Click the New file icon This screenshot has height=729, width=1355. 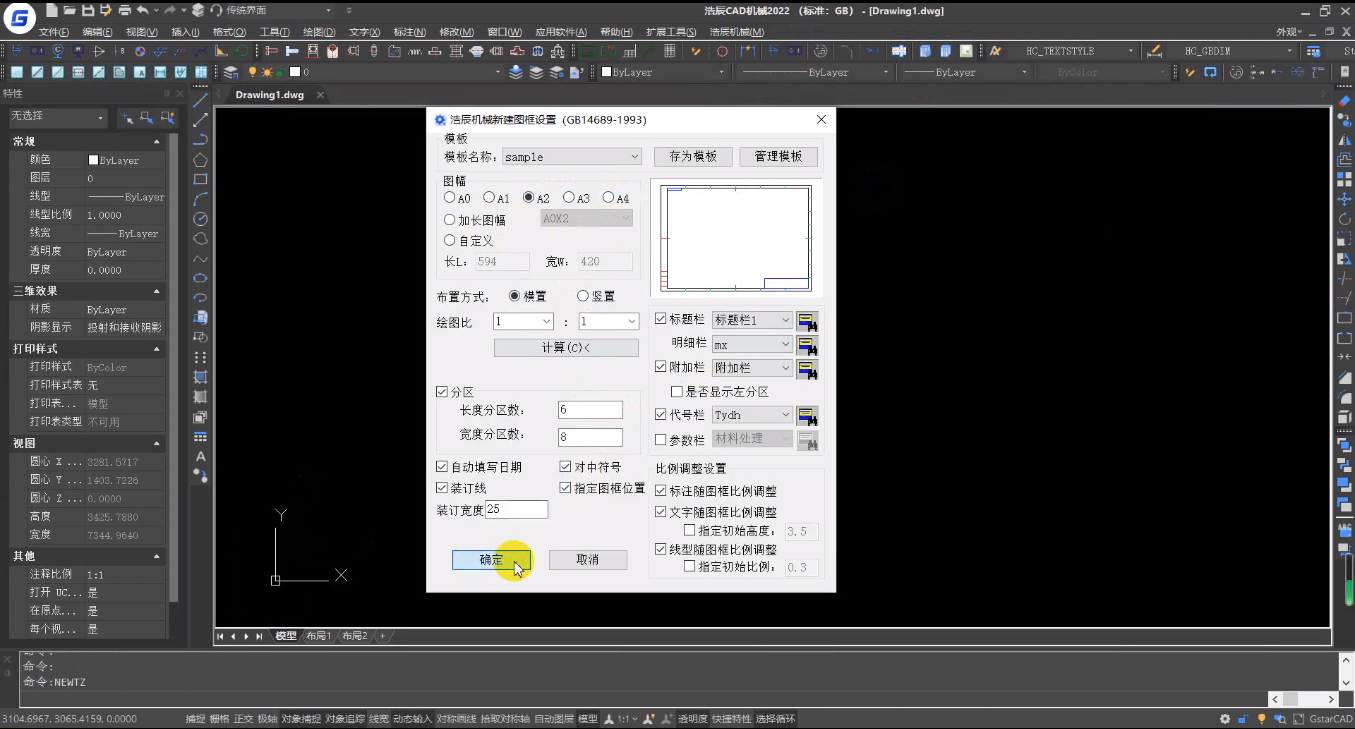click(50, 10)
